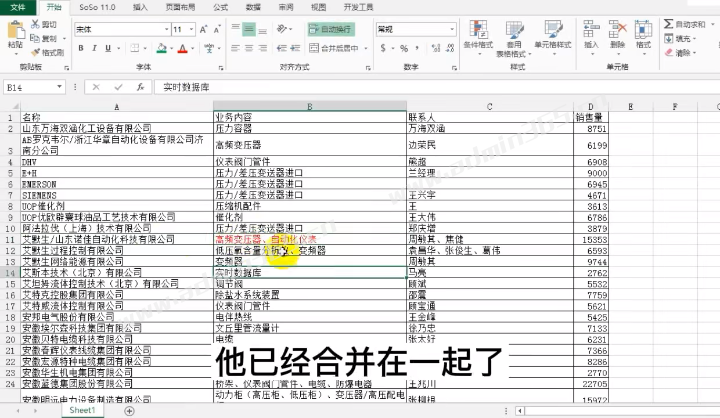The width and height of the screenshot is (720, 418).
Task: Toggle italic formatting
Action: pos(94,48)
